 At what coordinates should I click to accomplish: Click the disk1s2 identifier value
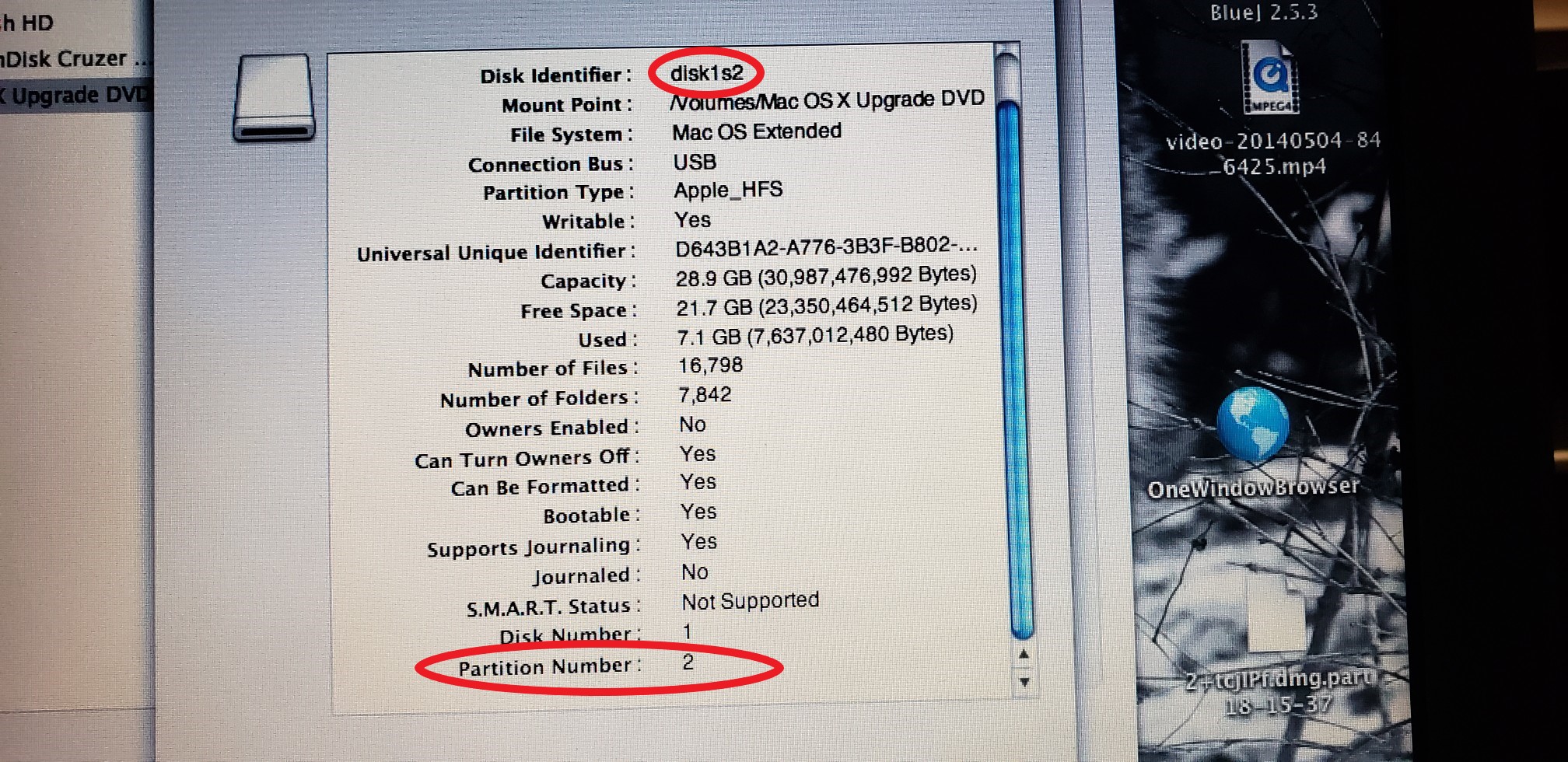click(x=706, y=73)
